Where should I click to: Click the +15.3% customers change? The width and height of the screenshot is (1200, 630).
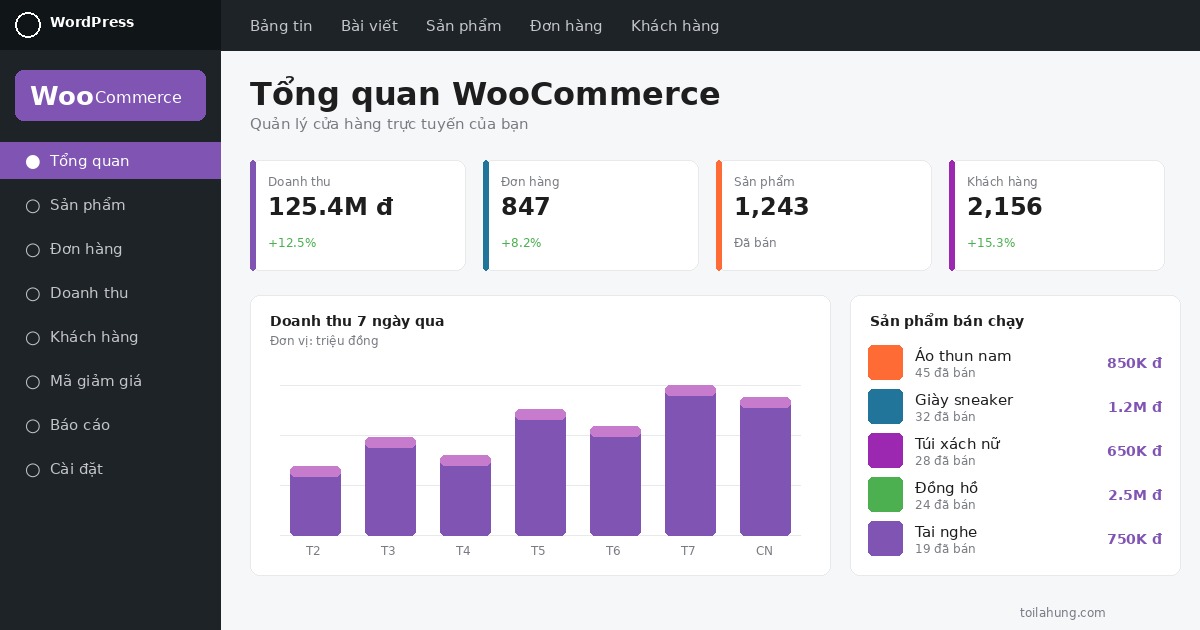coord(991,243)
